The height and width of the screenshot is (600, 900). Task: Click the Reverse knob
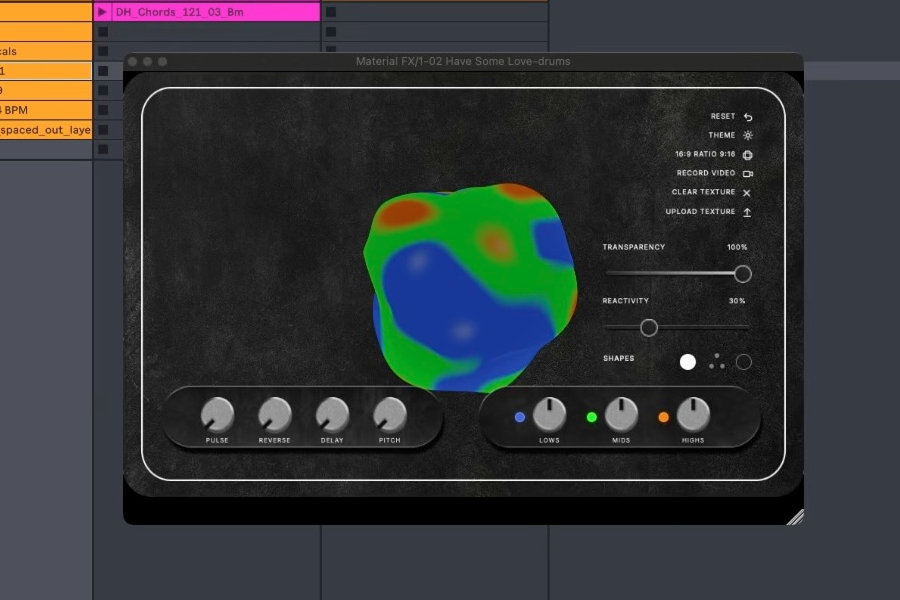point(275,415)
